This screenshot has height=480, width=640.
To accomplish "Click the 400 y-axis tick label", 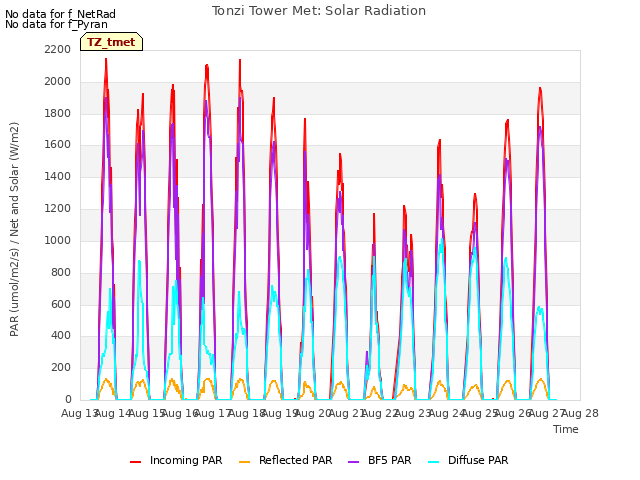I will tap(61, 336).
